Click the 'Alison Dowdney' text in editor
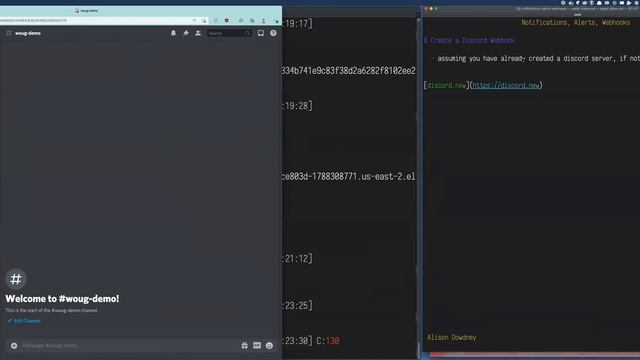This screenshot has height=360, width=640. pos(451,338)
